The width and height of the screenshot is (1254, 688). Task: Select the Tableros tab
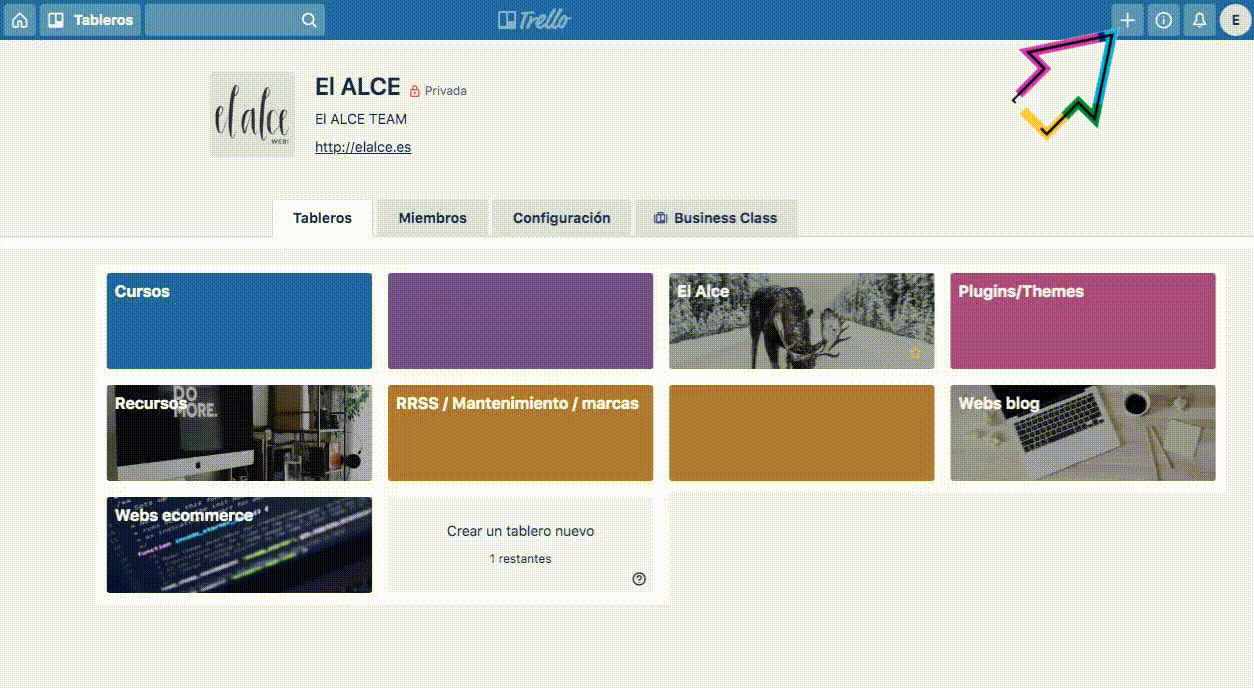pos(322,218)
